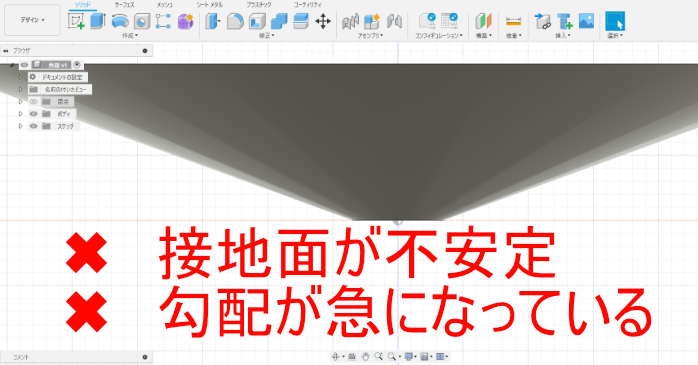Select the Combine tool
The height and width of the screenshot is (365, 698).
point(279,21)
